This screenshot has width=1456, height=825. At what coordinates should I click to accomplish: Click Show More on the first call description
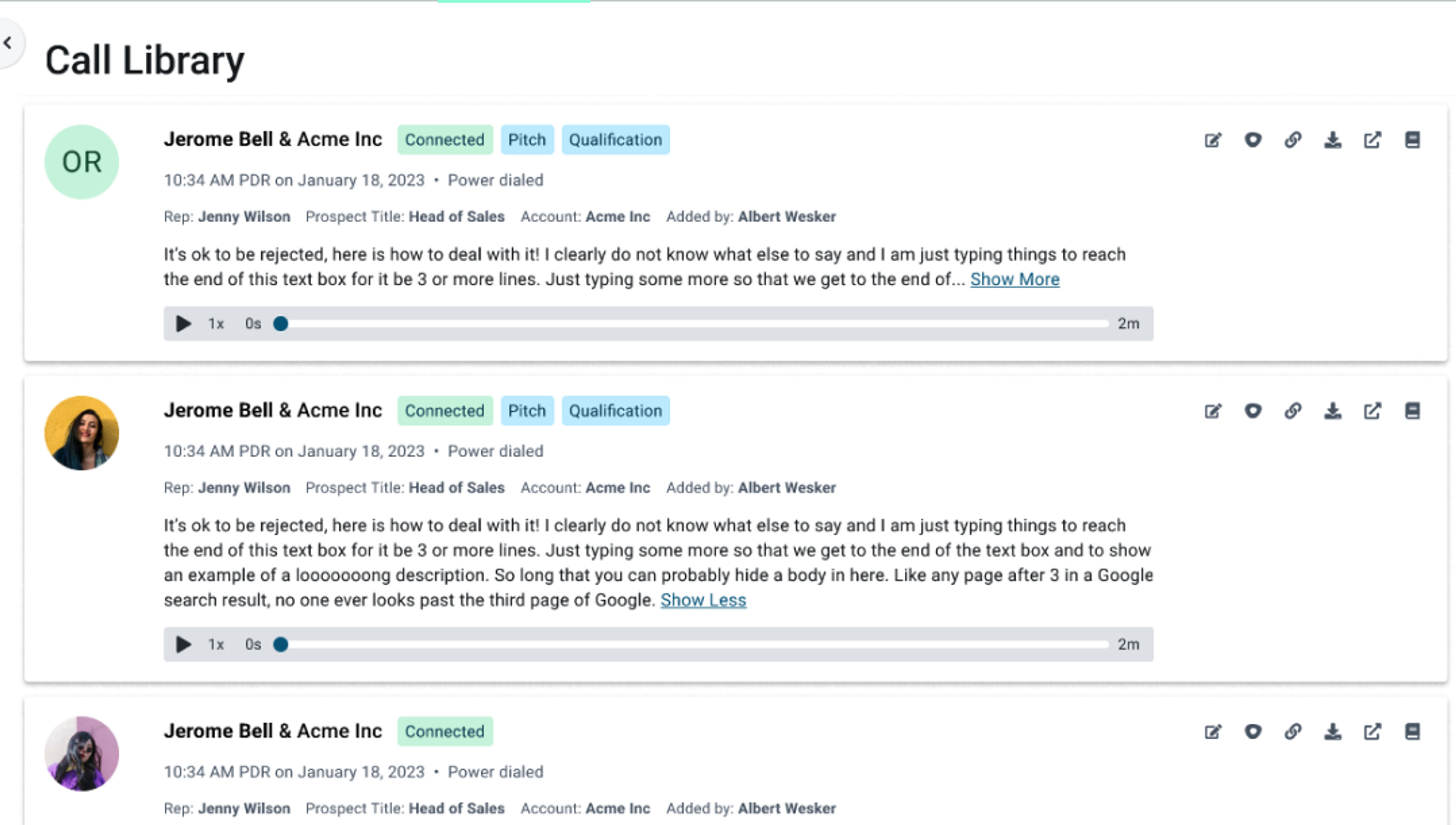1015,279
